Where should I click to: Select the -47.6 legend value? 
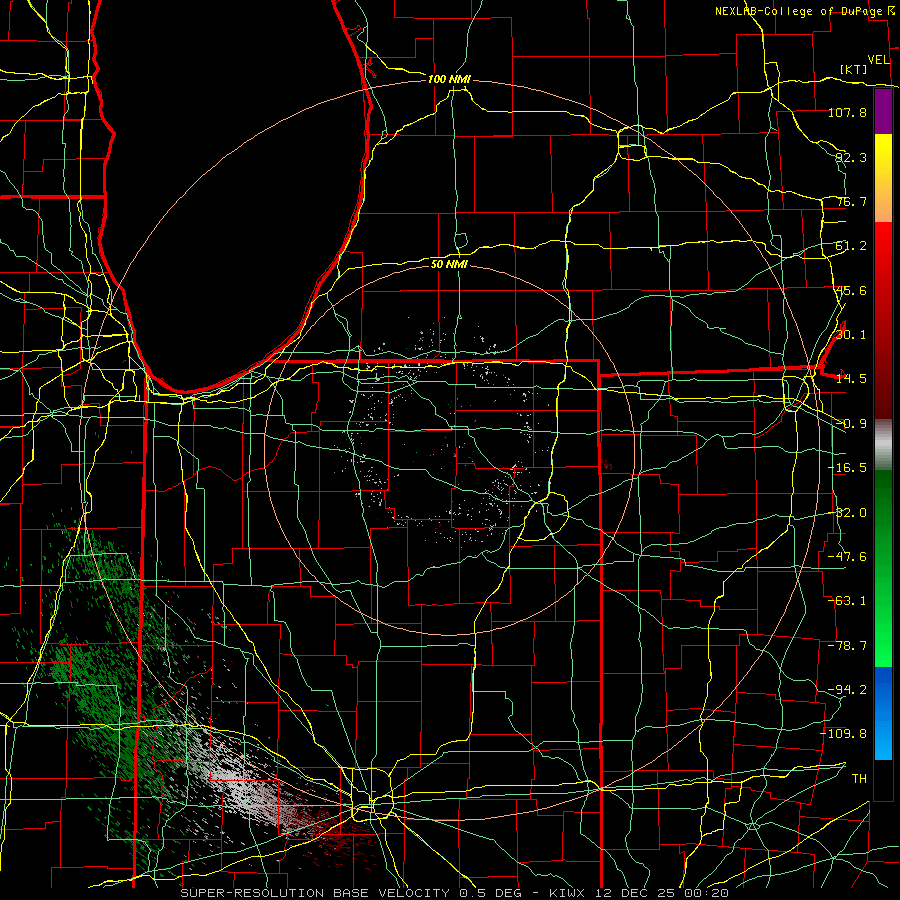847,557
